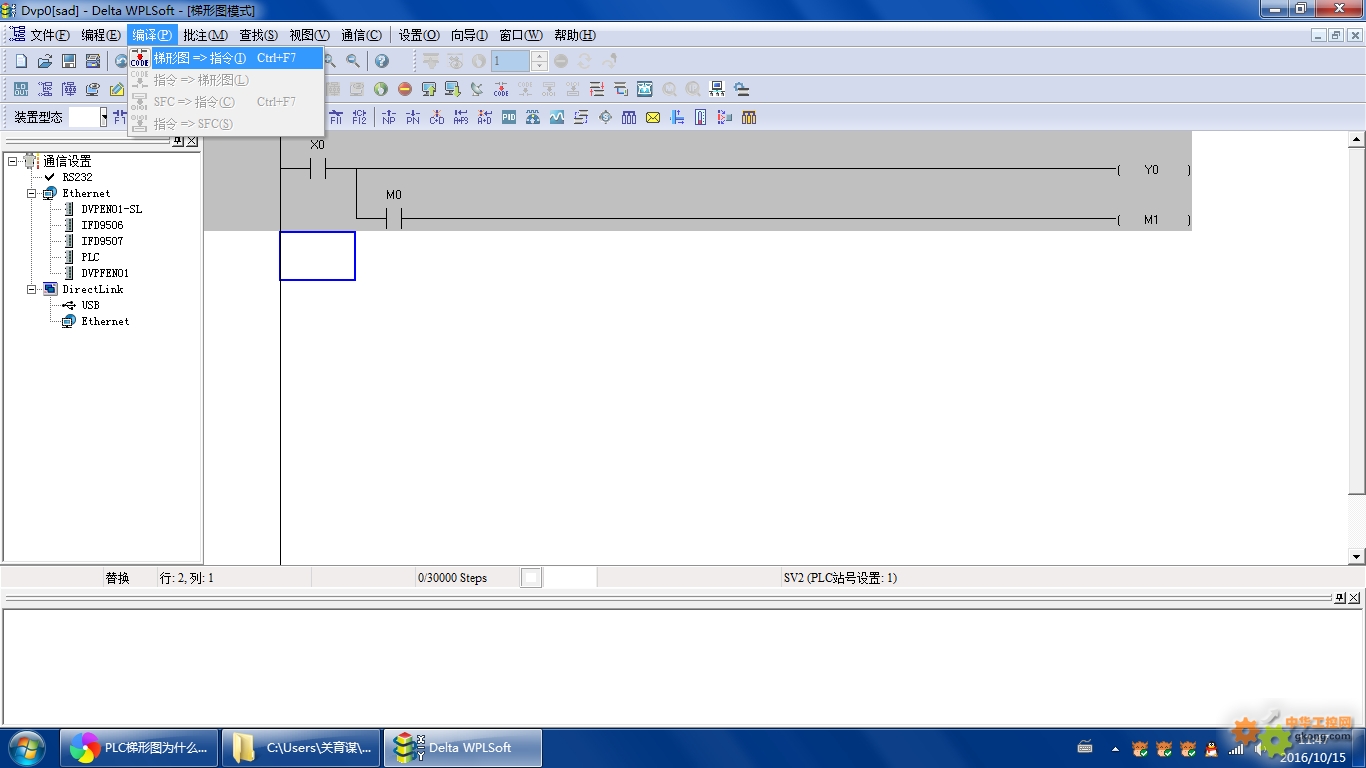The image size is (1366, 768).
Task: Select the M1 output coil
Action: click(x=1153, y=220)
